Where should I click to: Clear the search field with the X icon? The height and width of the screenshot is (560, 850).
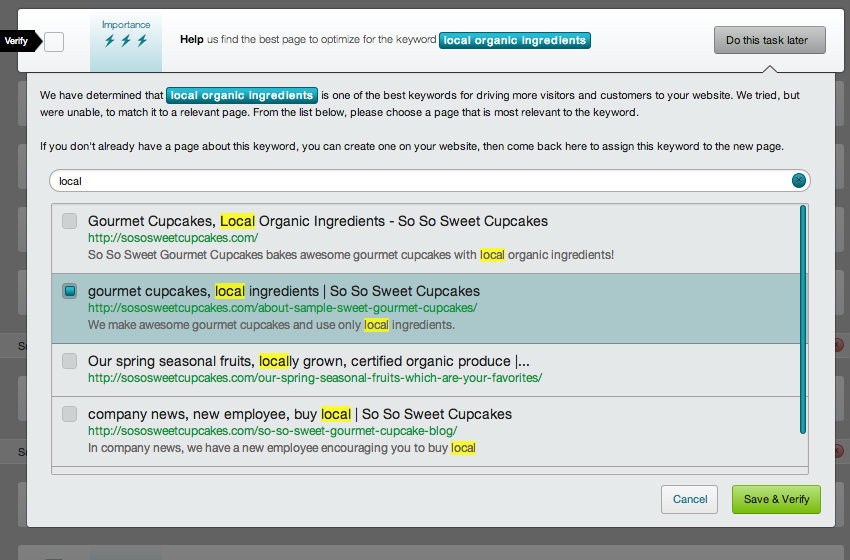click(x=799, y=181)
